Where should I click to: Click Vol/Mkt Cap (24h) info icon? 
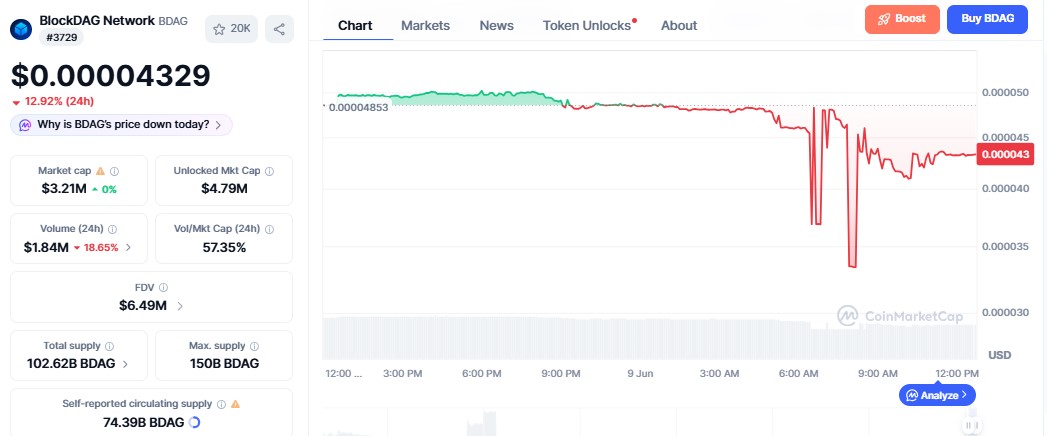tap(269, 229)
